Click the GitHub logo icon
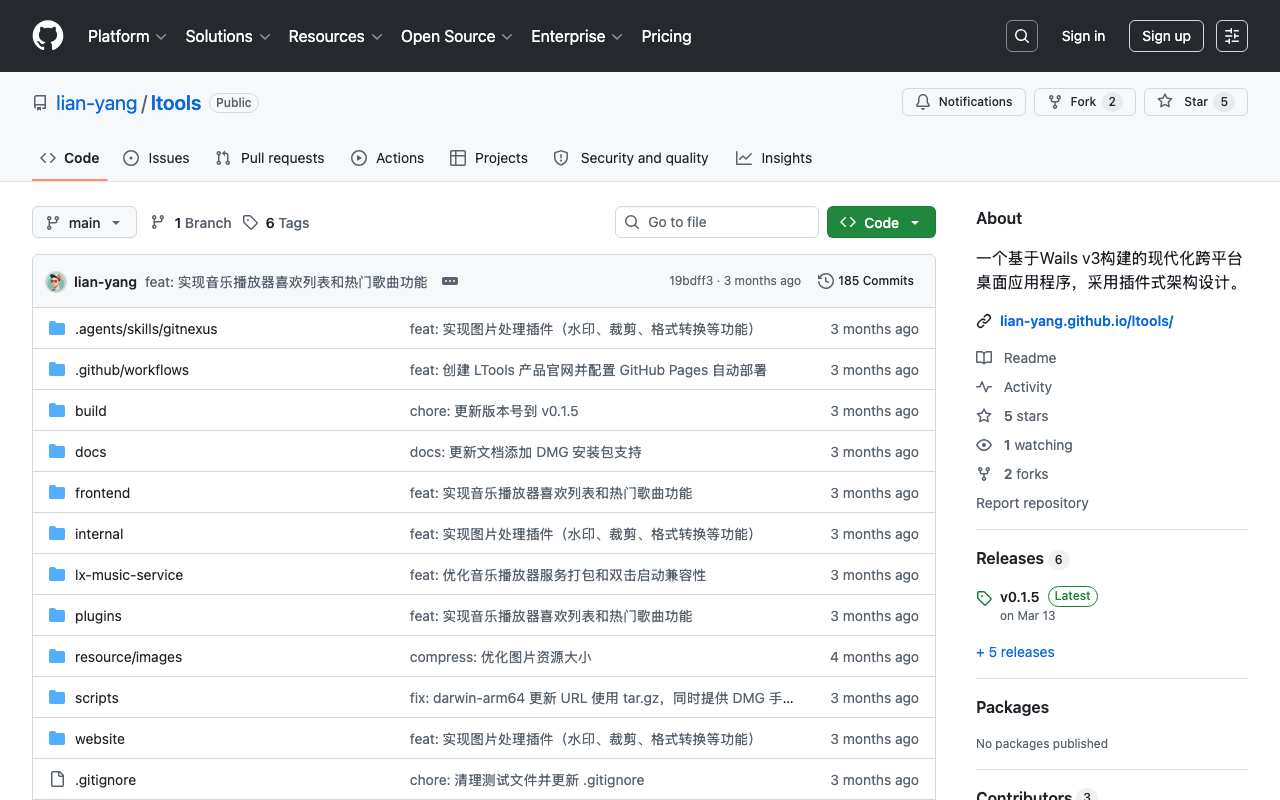Image resolution: width=1280 pixels, height=800 pixels. click(x=48, y=36)
